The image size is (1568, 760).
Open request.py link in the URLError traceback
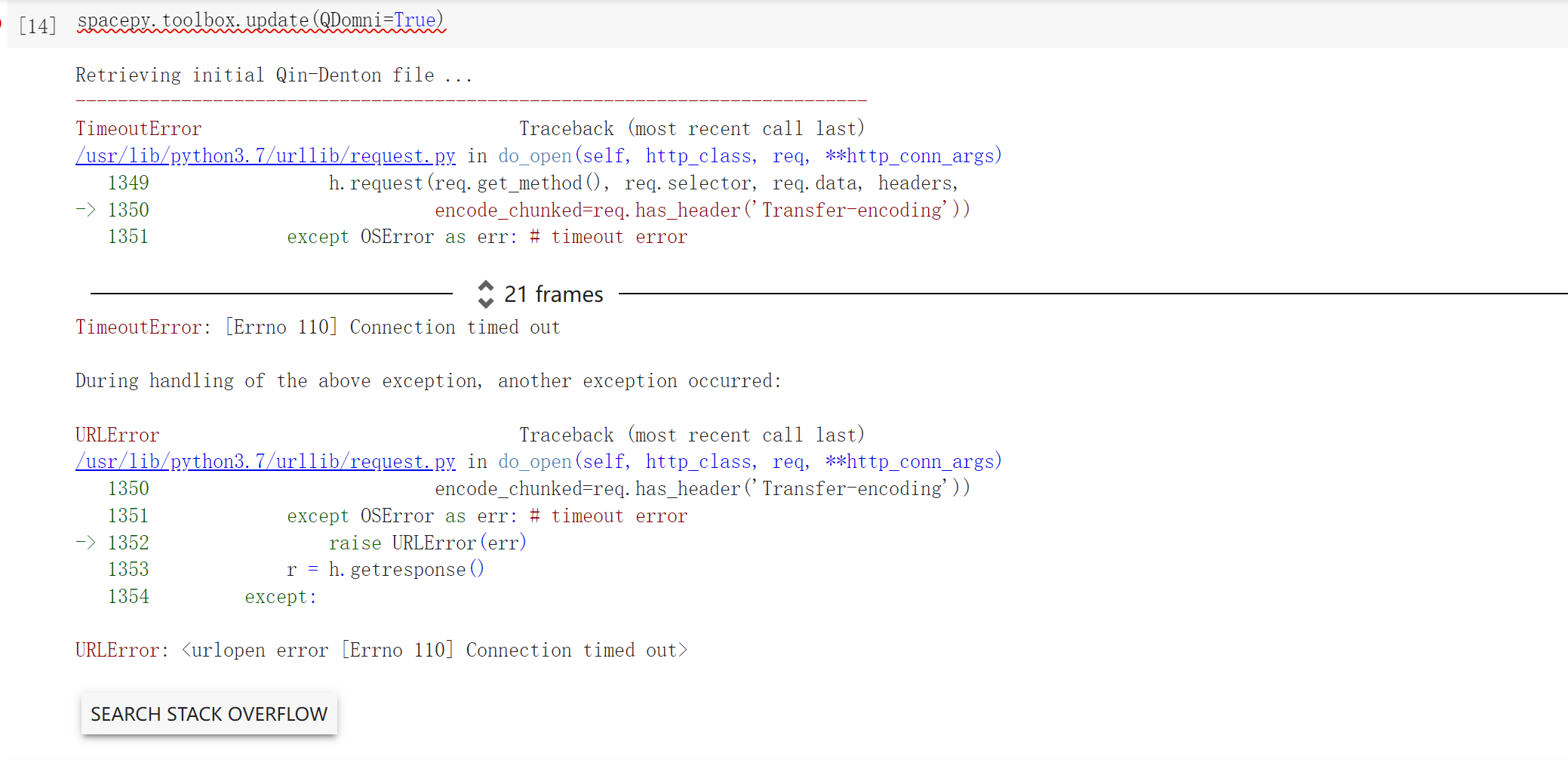265,461
